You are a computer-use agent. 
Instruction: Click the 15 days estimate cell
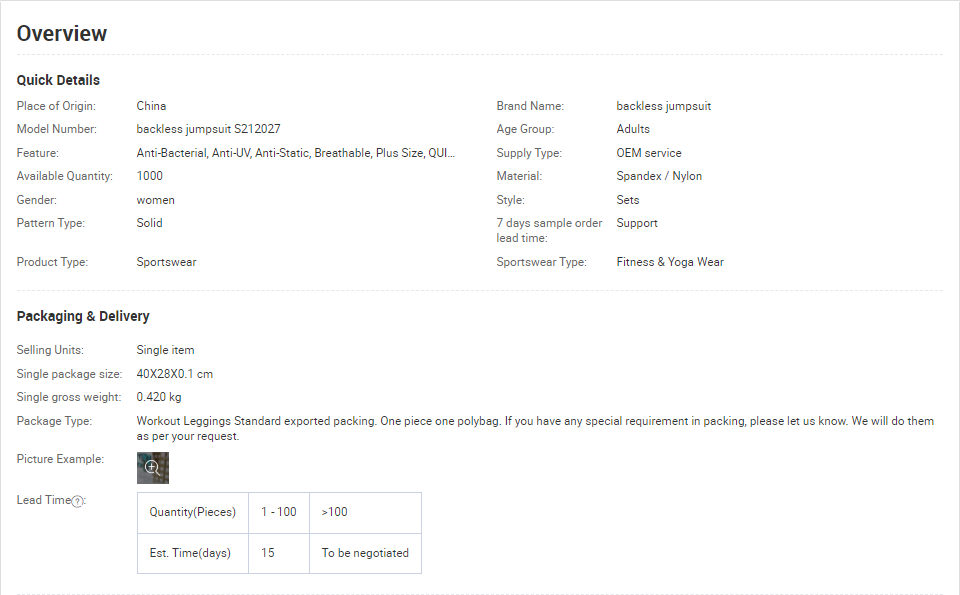point(279,553)
